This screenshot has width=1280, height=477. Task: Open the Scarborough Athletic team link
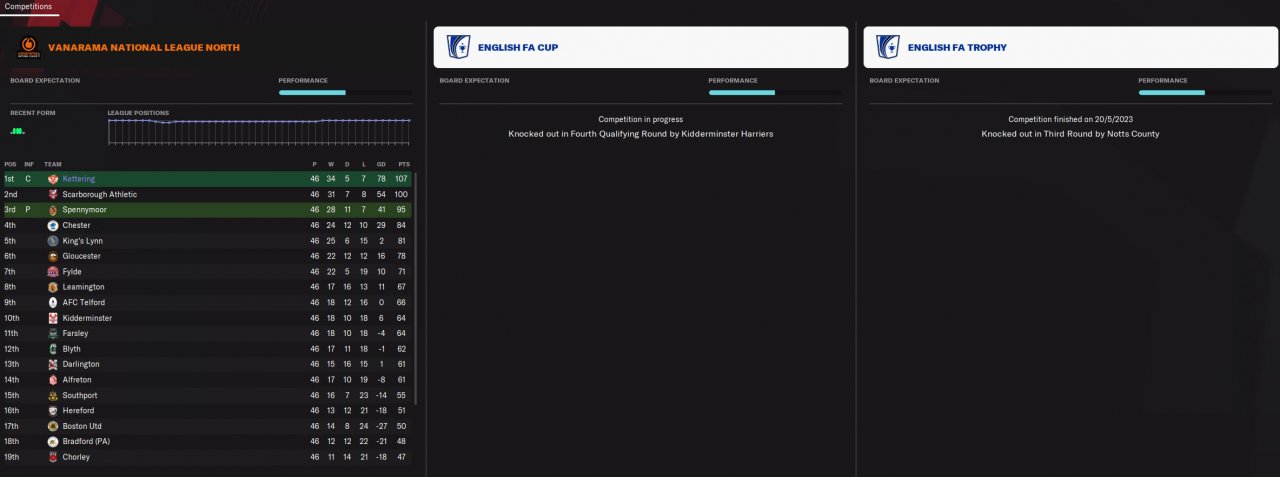coord(100,194)
